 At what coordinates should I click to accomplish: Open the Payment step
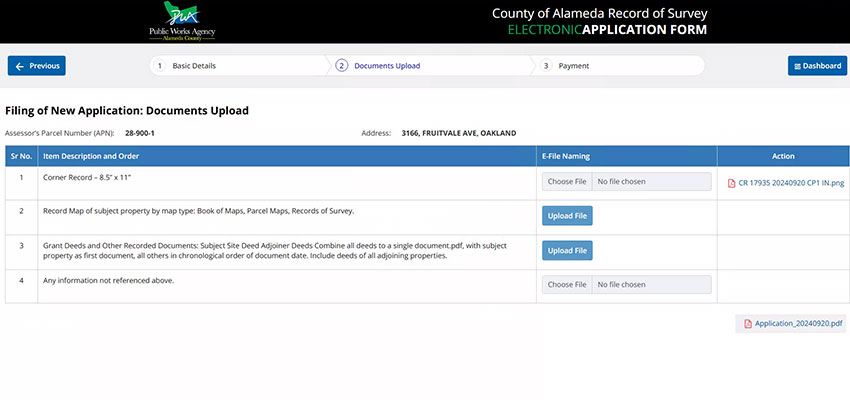pos(574,66)
